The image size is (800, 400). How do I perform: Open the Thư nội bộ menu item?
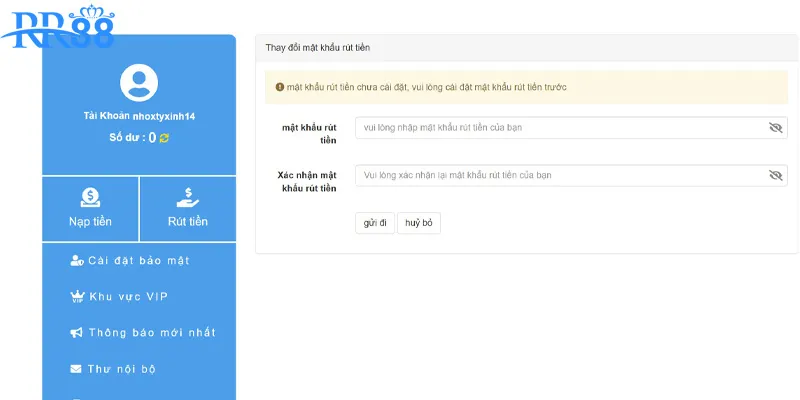pos(122,369)
